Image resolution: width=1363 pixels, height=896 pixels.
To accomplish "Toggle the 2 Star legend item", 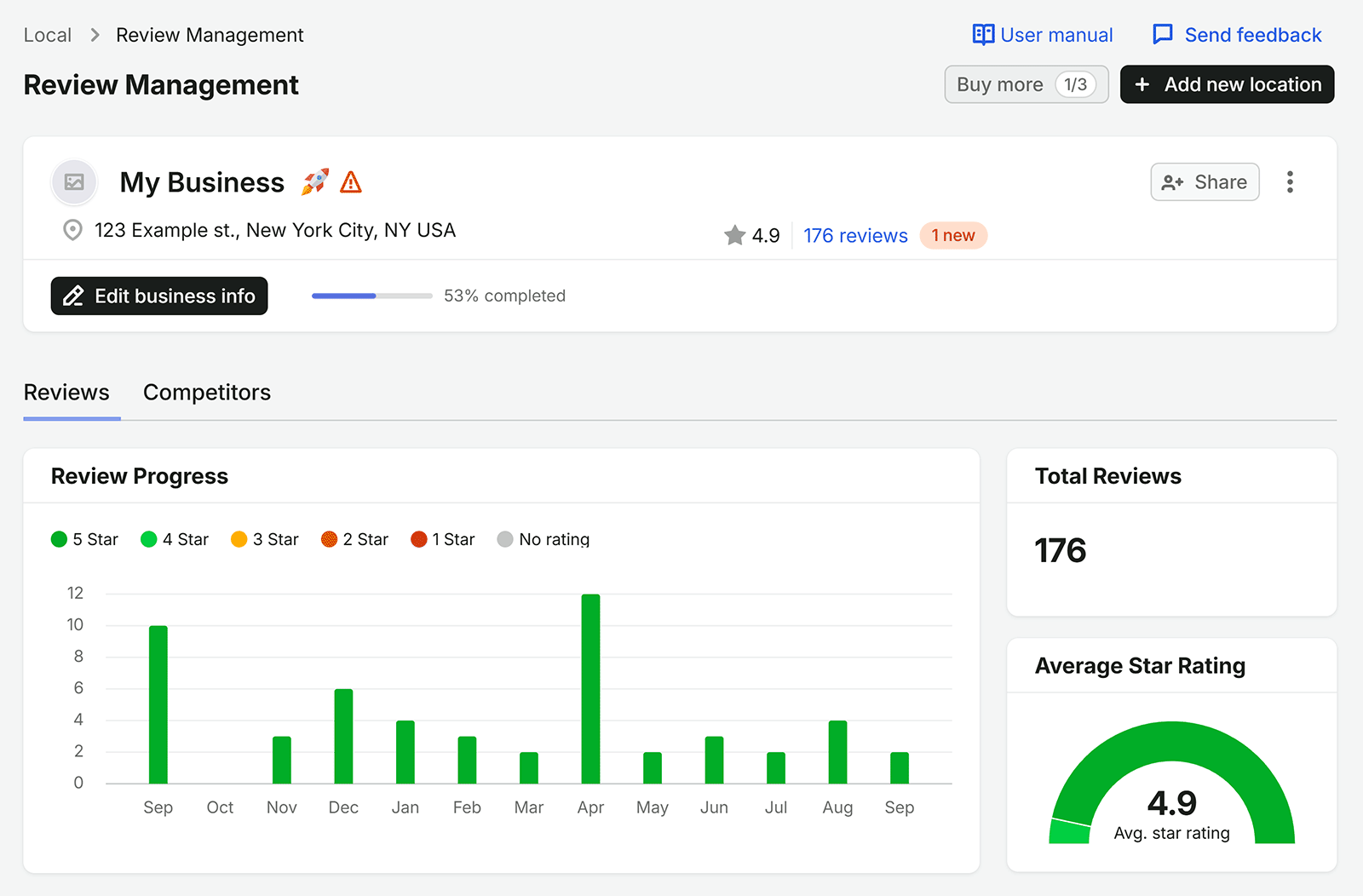I will pos(354,539).
